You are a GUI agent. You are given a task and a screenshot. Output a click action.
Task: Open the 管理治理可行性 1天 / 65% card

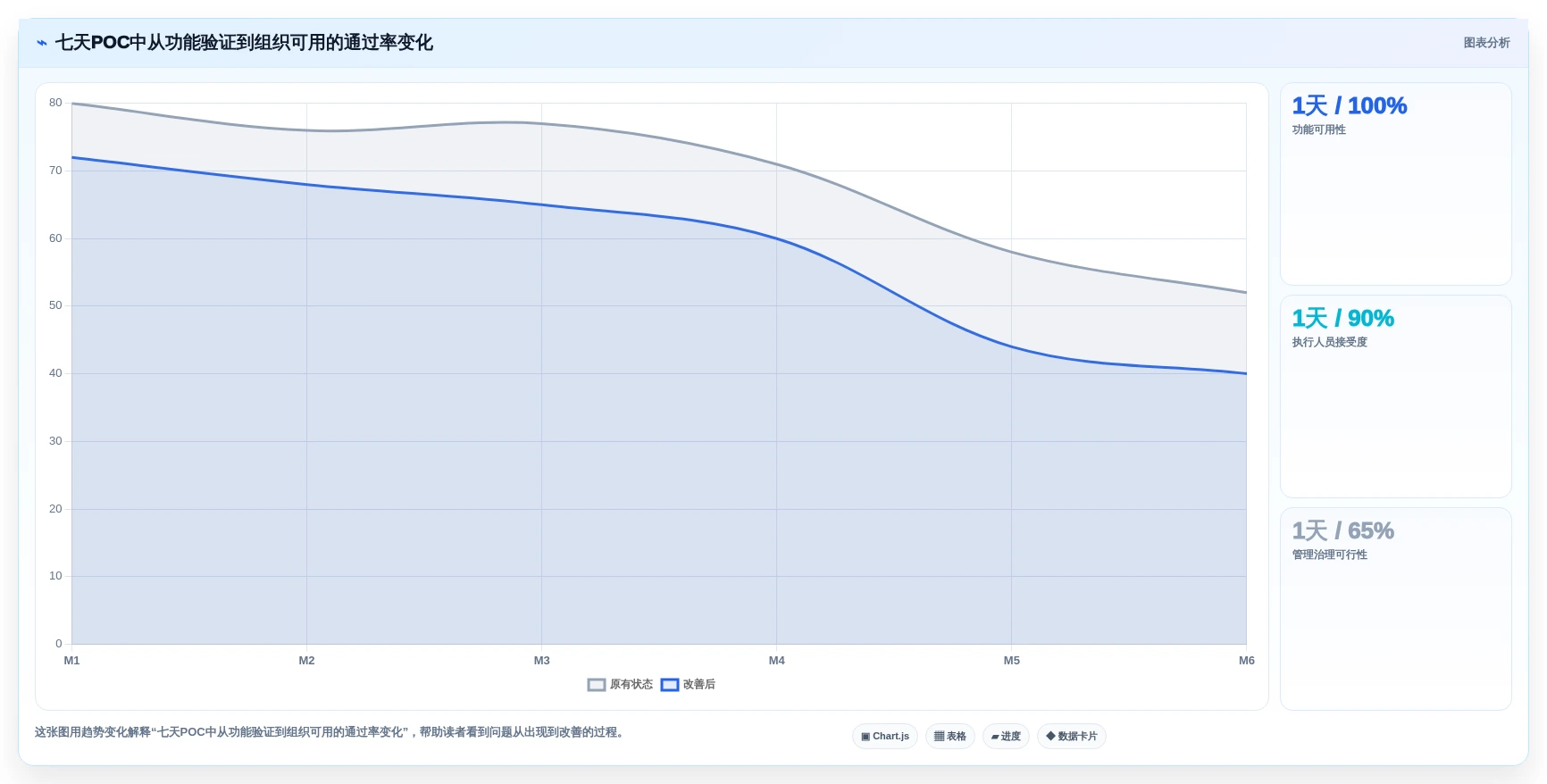[1395, 609]
